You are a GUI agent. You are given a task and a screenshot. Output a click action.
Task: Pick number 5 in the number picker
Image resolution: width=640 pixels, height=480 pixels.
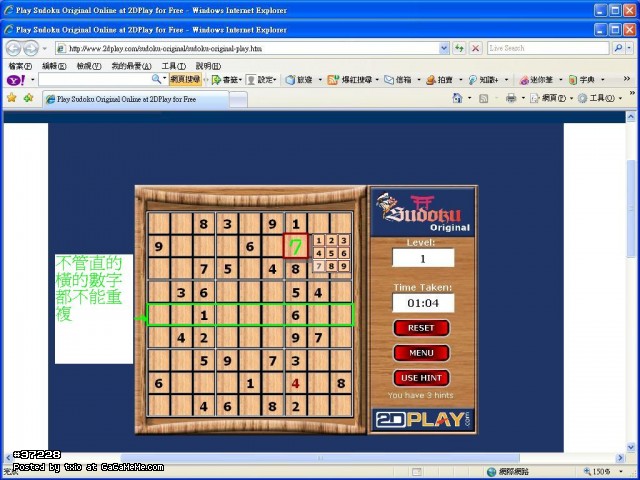(x=331, y=253)
